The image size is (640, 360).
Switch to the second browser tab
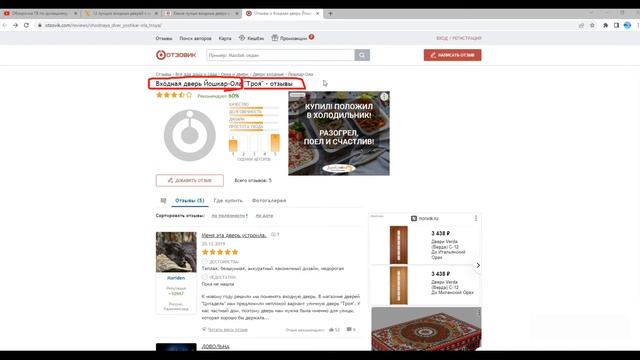[x=121, y=13]
